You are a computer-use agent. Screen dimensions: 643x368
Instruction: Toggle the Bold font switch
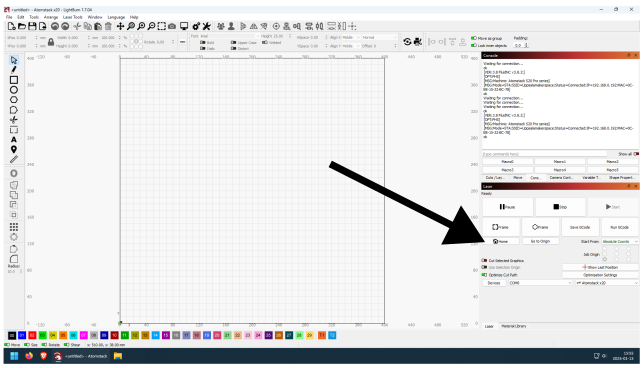tap(203, 42)
